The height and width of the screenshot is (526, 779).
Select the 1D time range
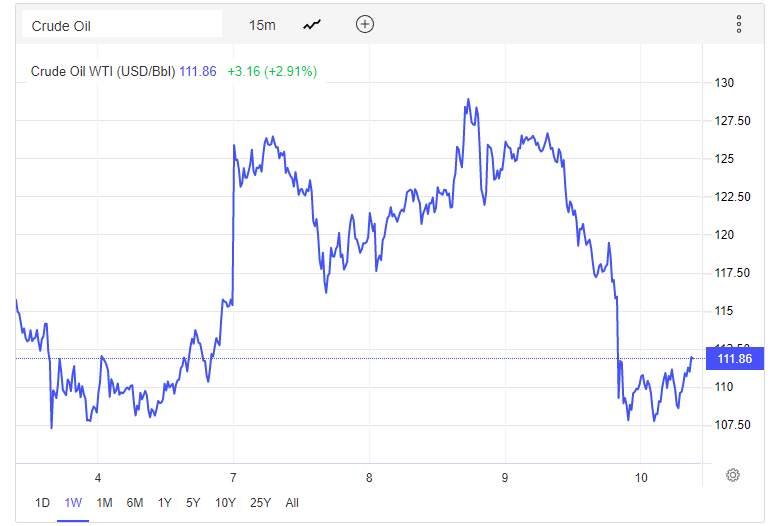(x=43, y=503)
